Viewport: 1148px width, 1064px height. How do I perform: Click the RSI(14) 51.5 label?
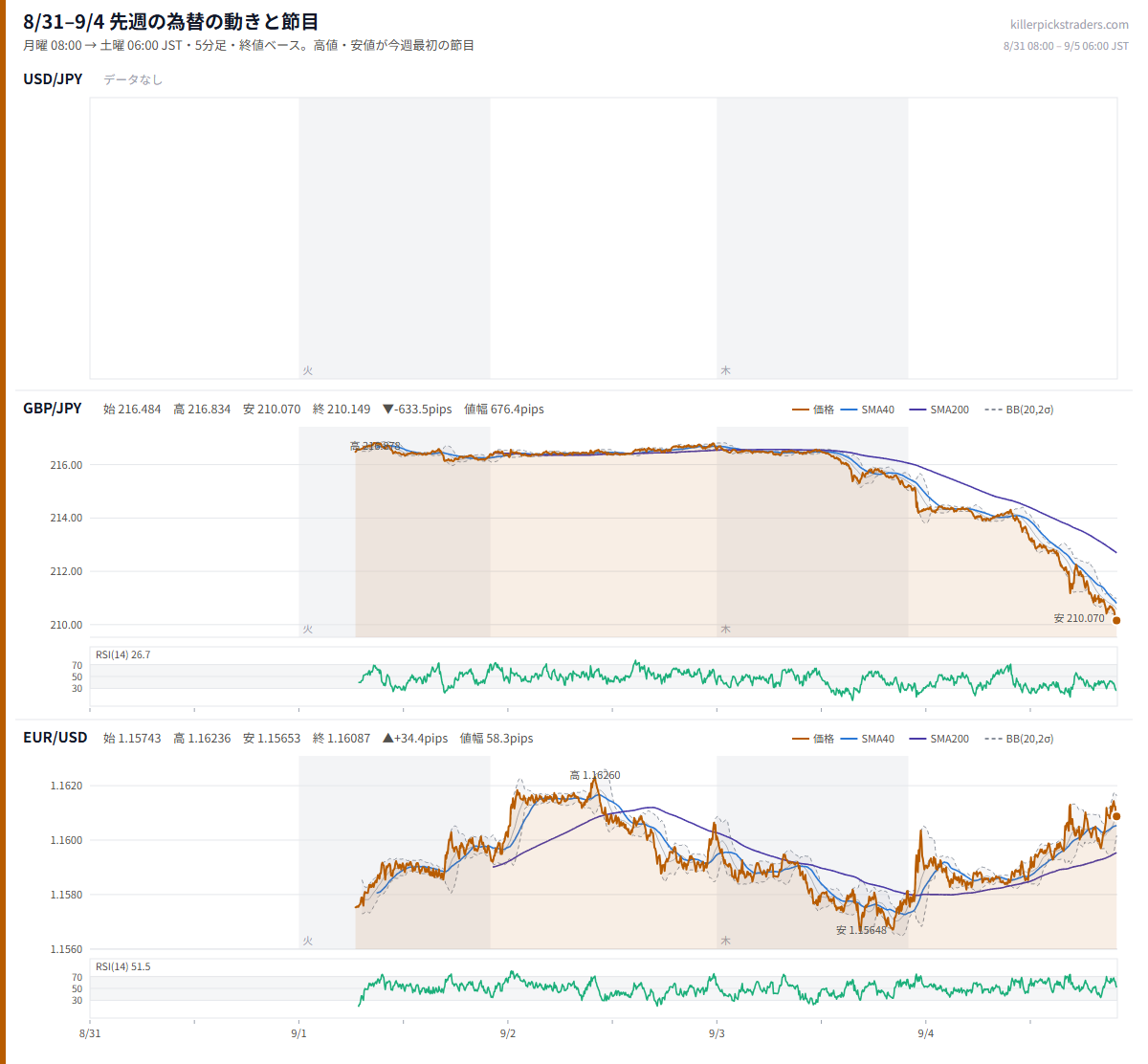pos(122,966)
